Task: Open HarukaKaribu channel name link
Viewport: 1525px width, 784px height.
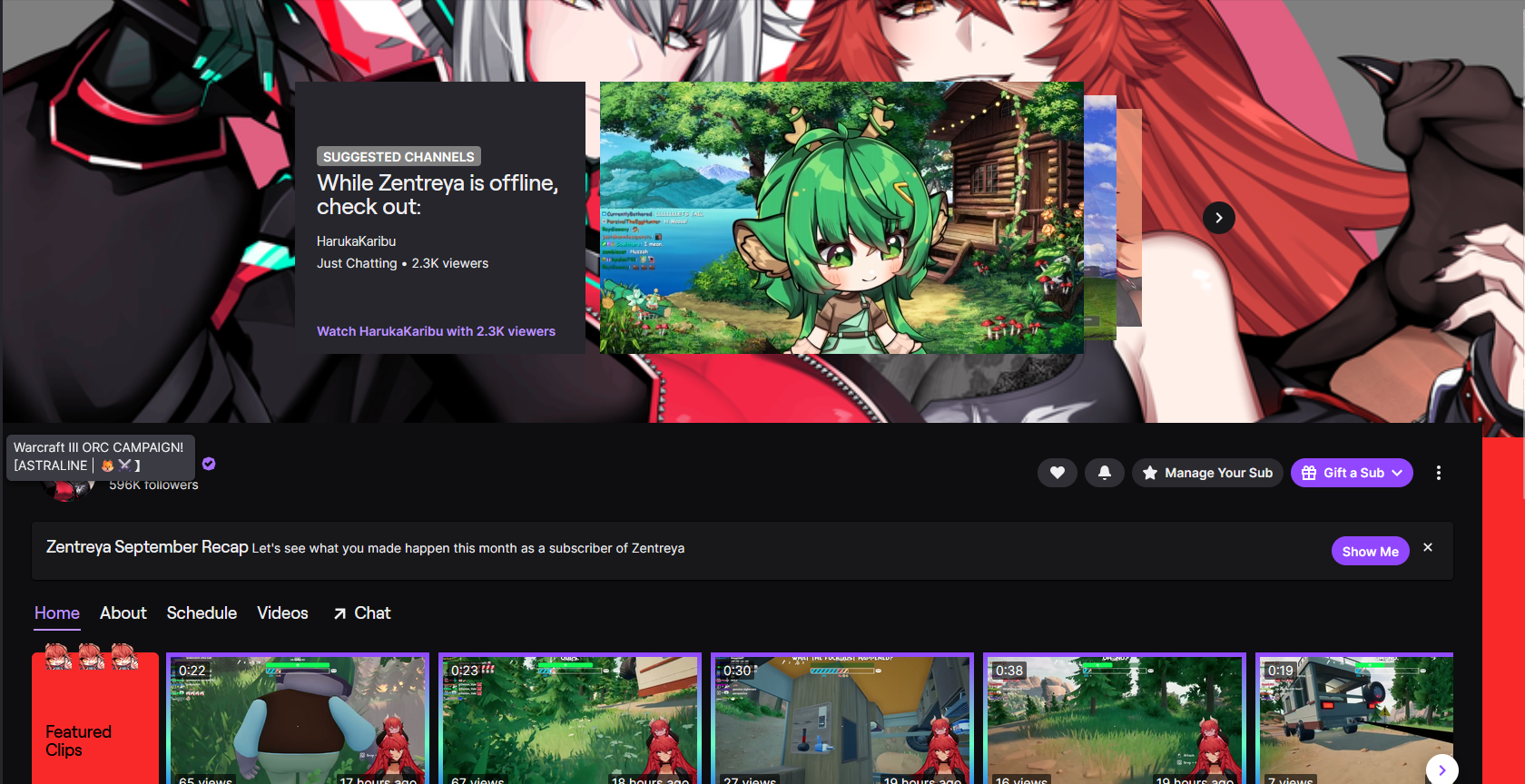Action: pos(356,241)
